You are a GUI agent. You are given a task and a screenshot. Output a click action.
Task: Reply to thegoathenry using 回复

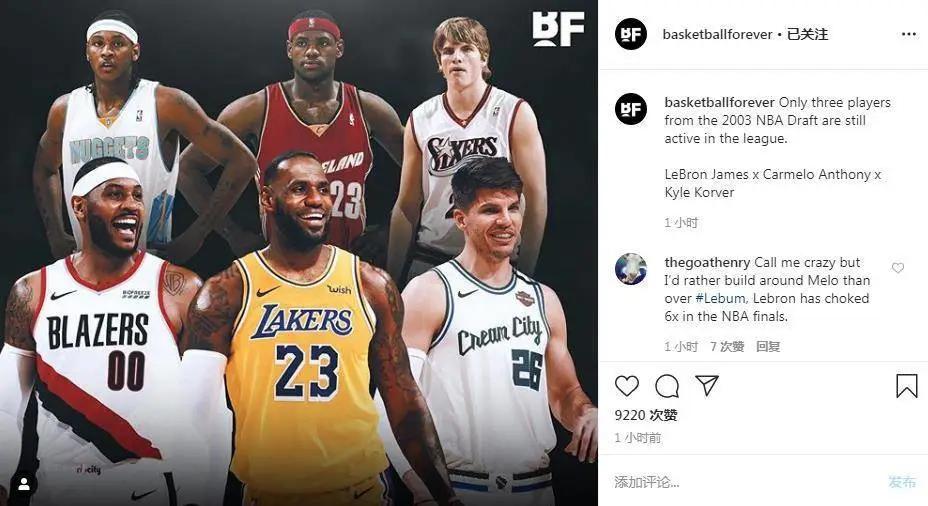pyautogui.click(x=768, y=347)
